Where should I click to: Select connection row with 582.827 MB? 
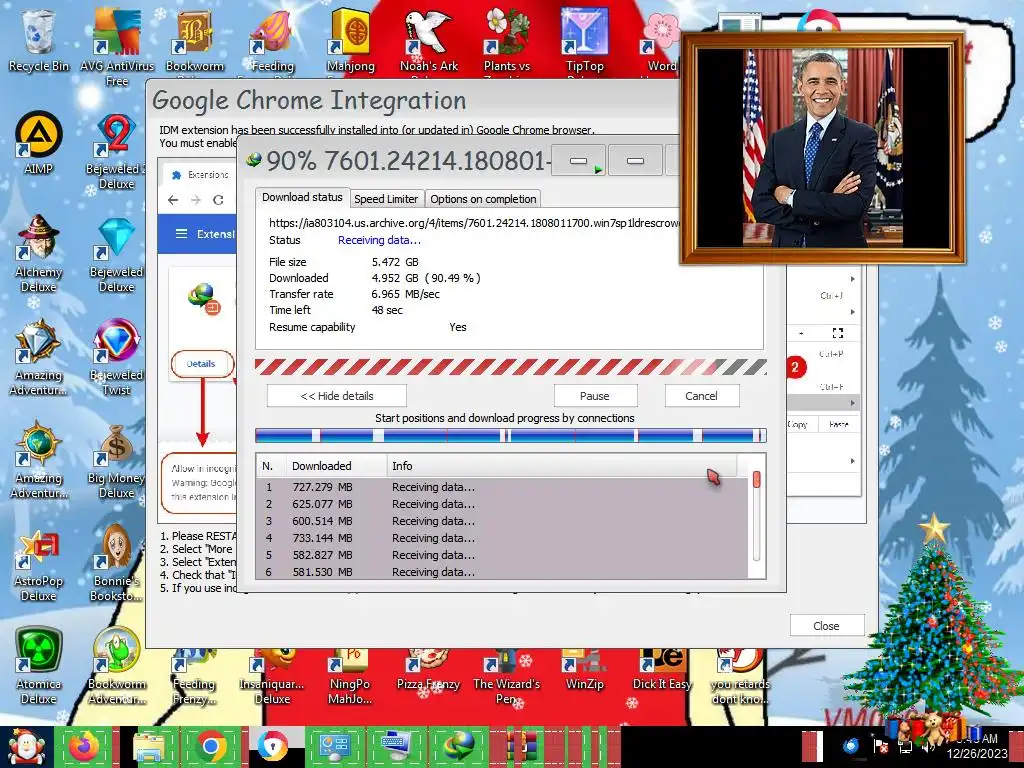(x=502, y=555)
